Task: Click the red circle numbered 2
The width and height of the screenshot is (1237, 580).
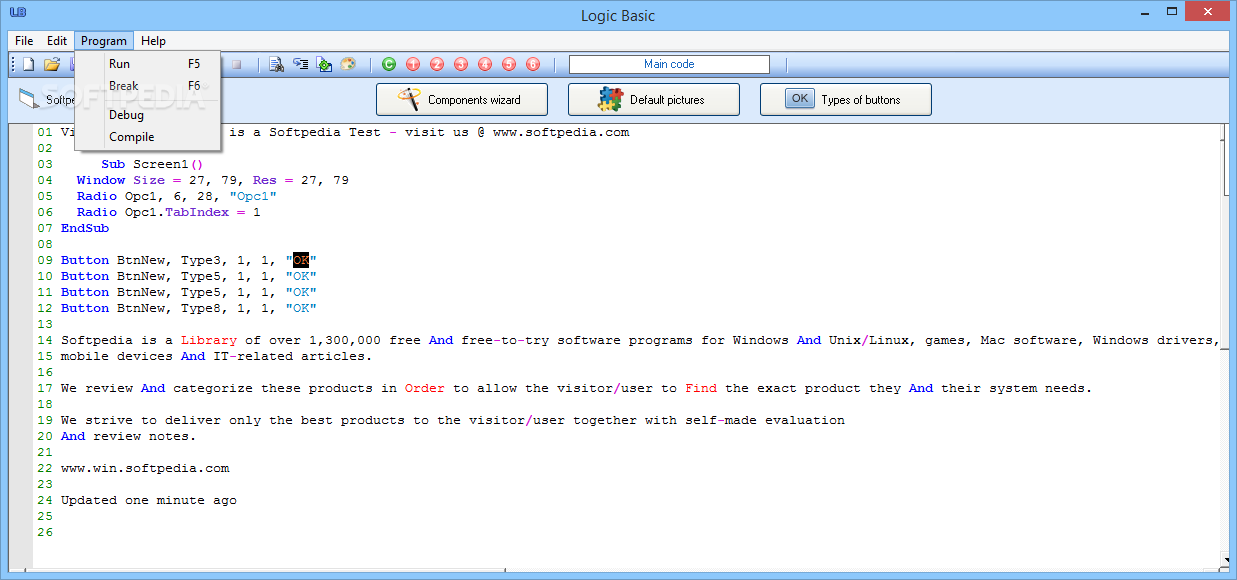Action: pyautogui.click(x=437, y=64)
